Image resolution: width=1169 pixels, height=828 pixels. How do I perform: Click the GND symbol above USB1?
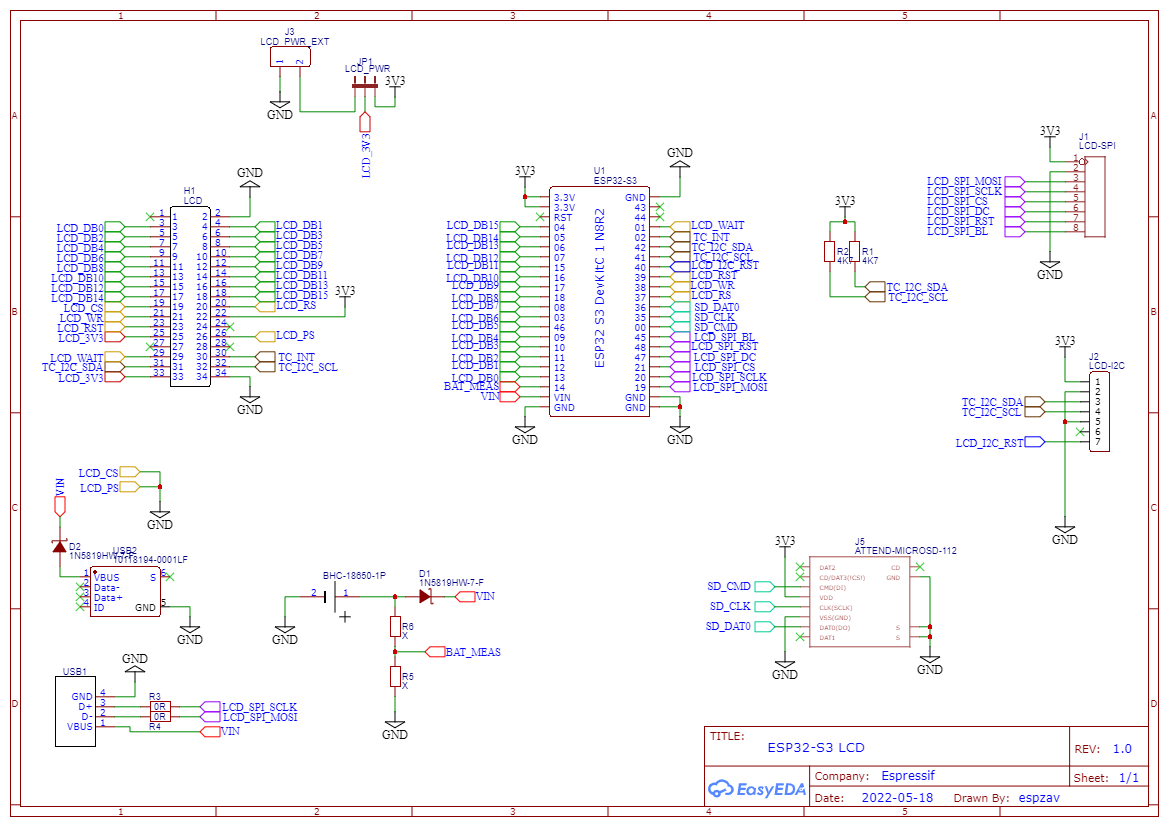(x=134, y=663)
